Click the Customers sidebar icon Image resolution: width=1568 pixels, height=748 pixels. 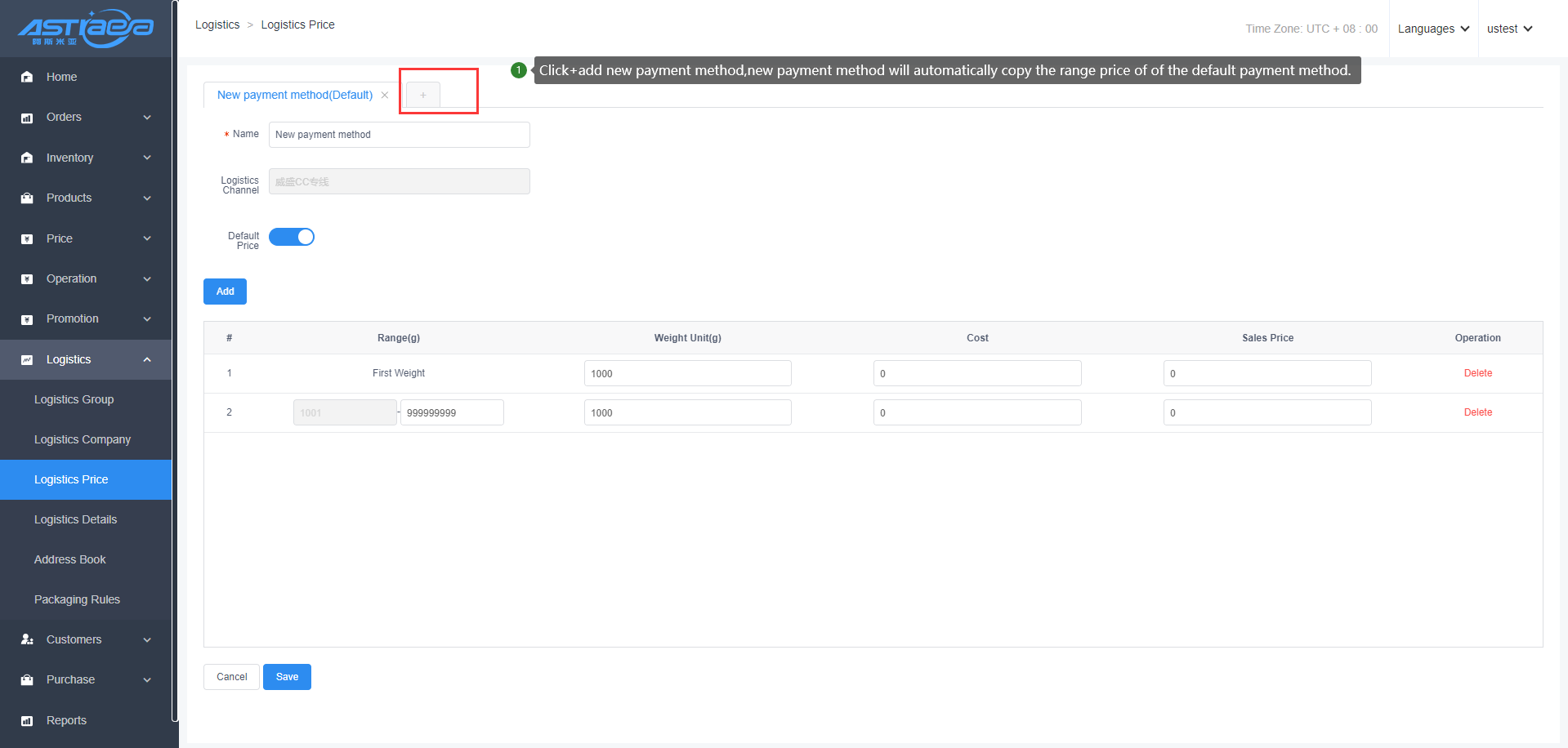click(27, 639)
